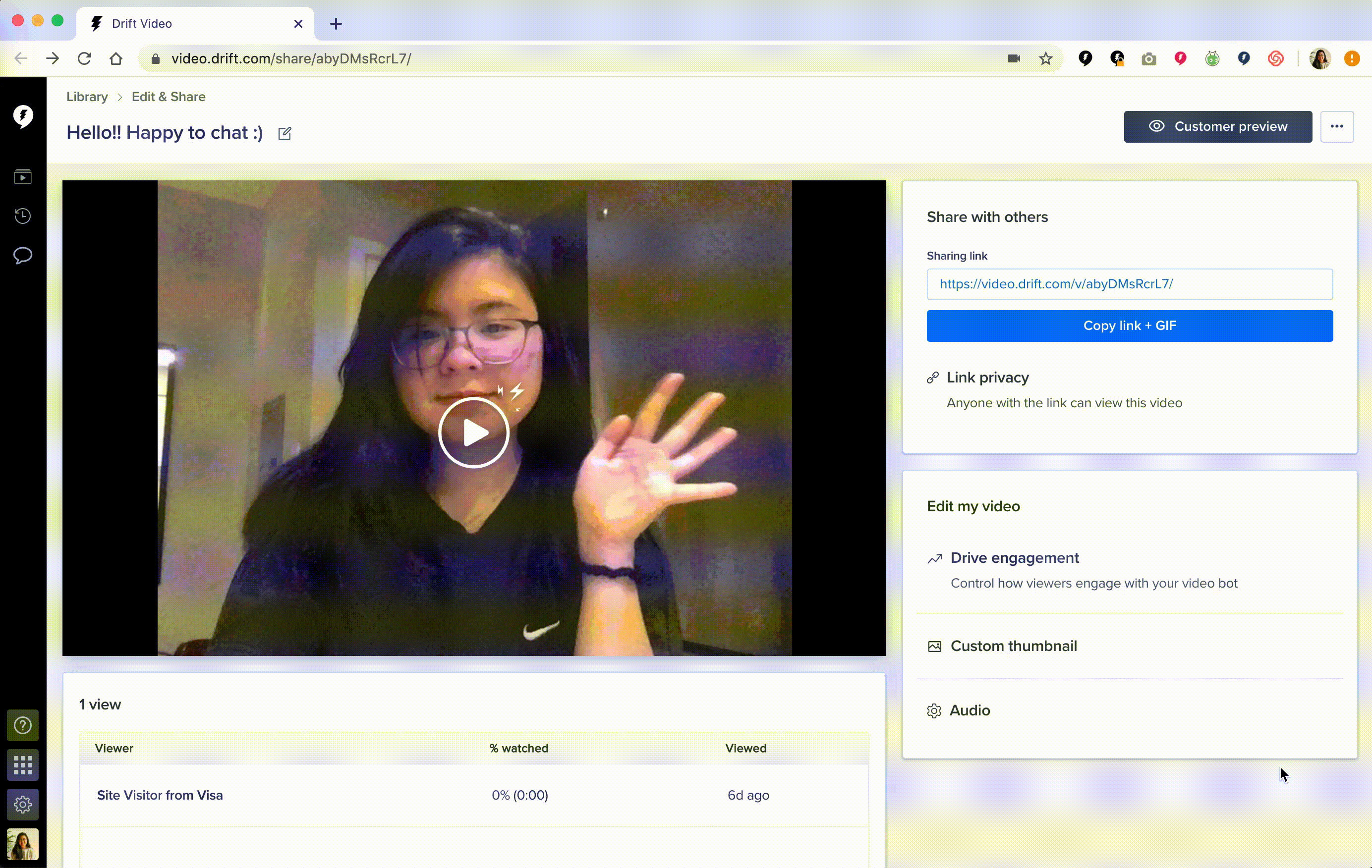Open the three-dots more options menu

pyautogui.click(x=1337, y=126)
